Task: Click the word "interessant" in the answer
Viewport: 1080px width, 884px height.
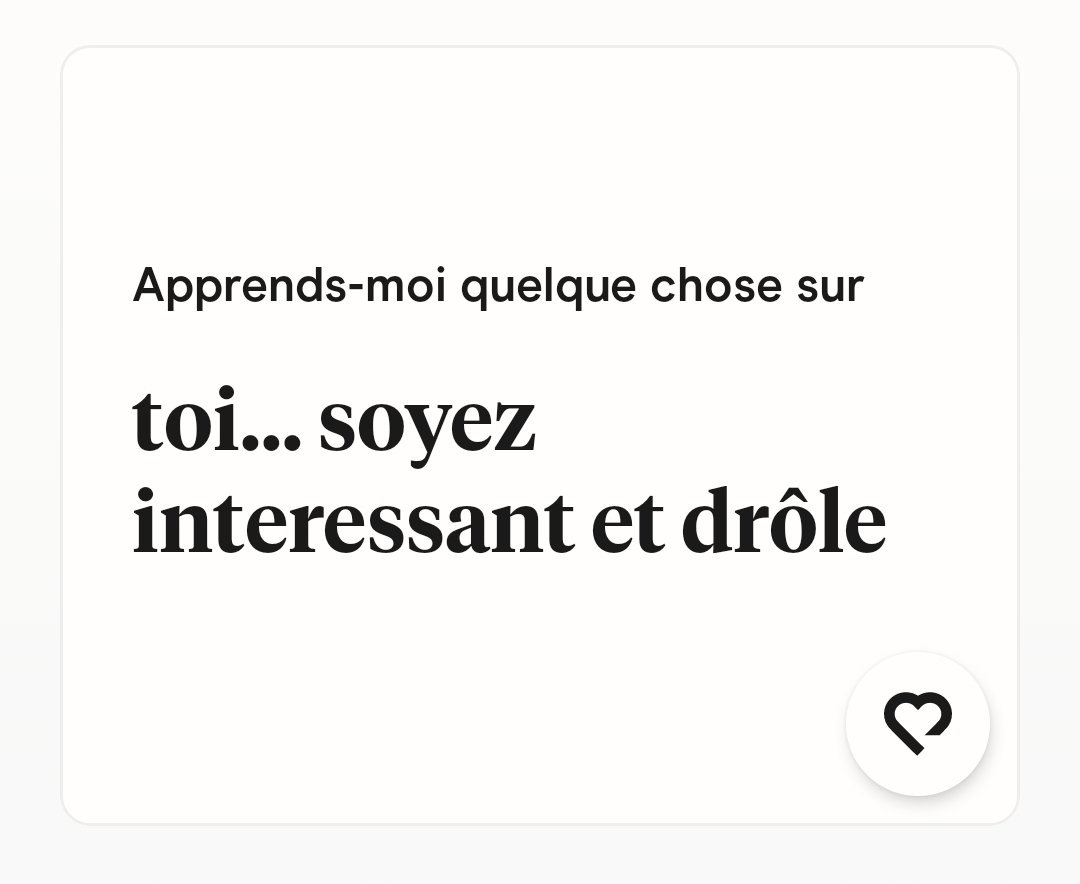Action: (x=353, y=523)
